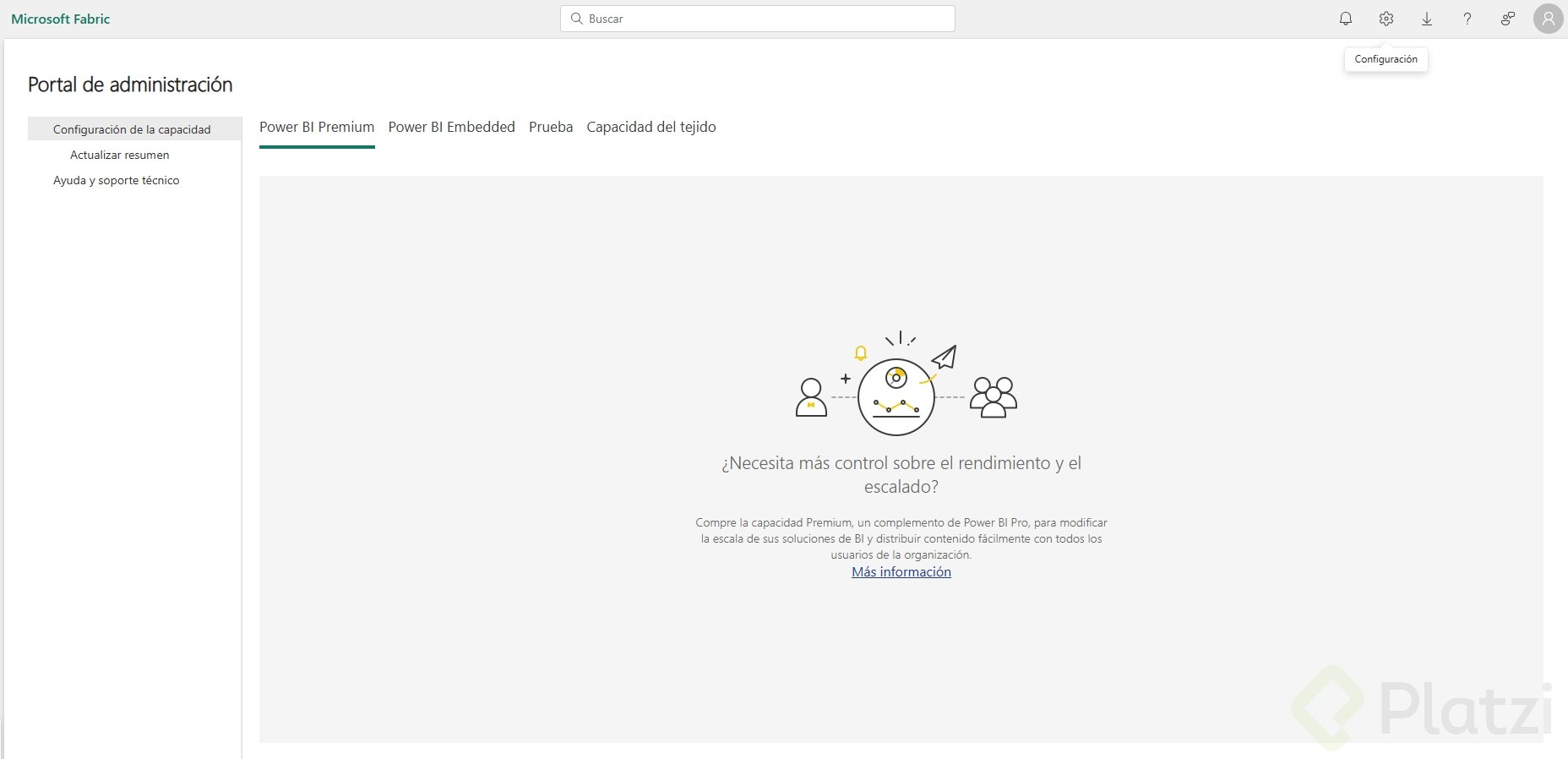Open the user account avatar
The image size is (1568, 759).
(1549, 19)
